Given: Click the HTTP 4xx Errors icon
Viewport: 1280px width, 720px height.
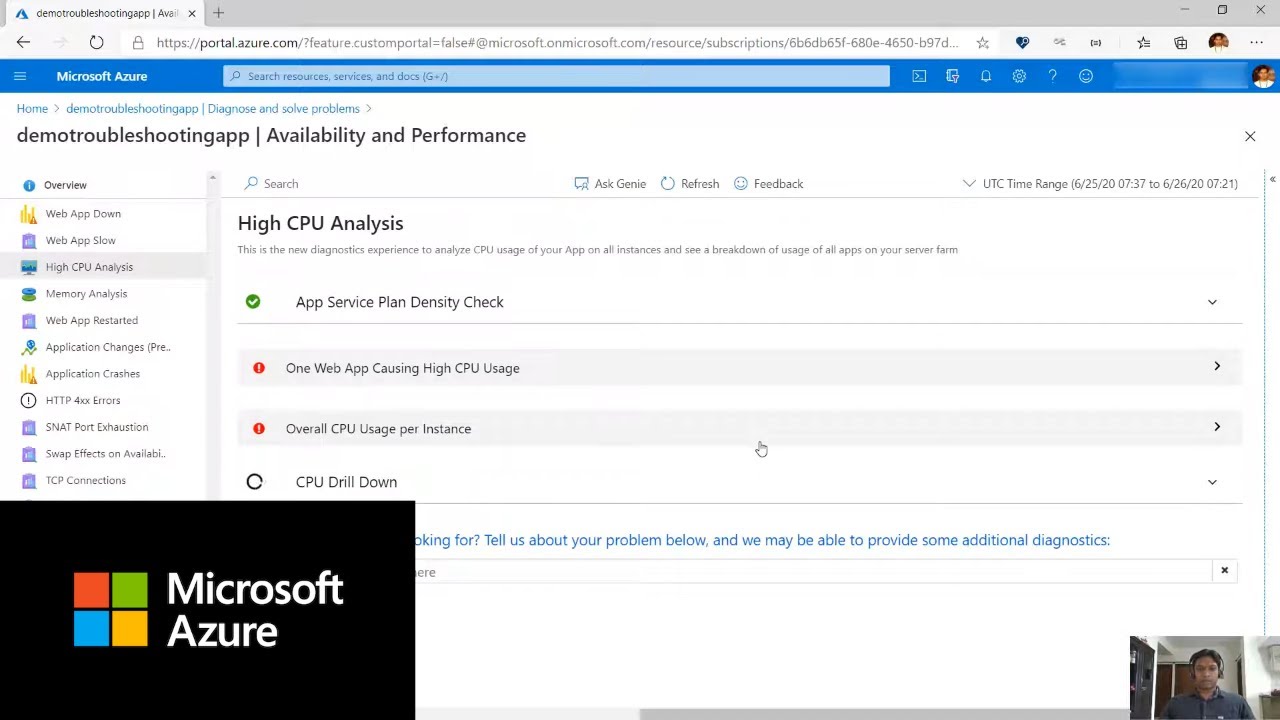Looking at the screenshot, I should (29, 400).
